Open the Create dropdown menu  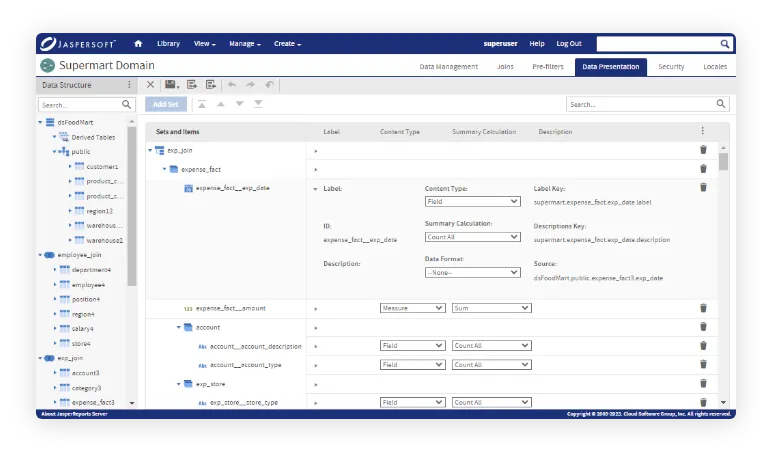(x=287, y=43)
